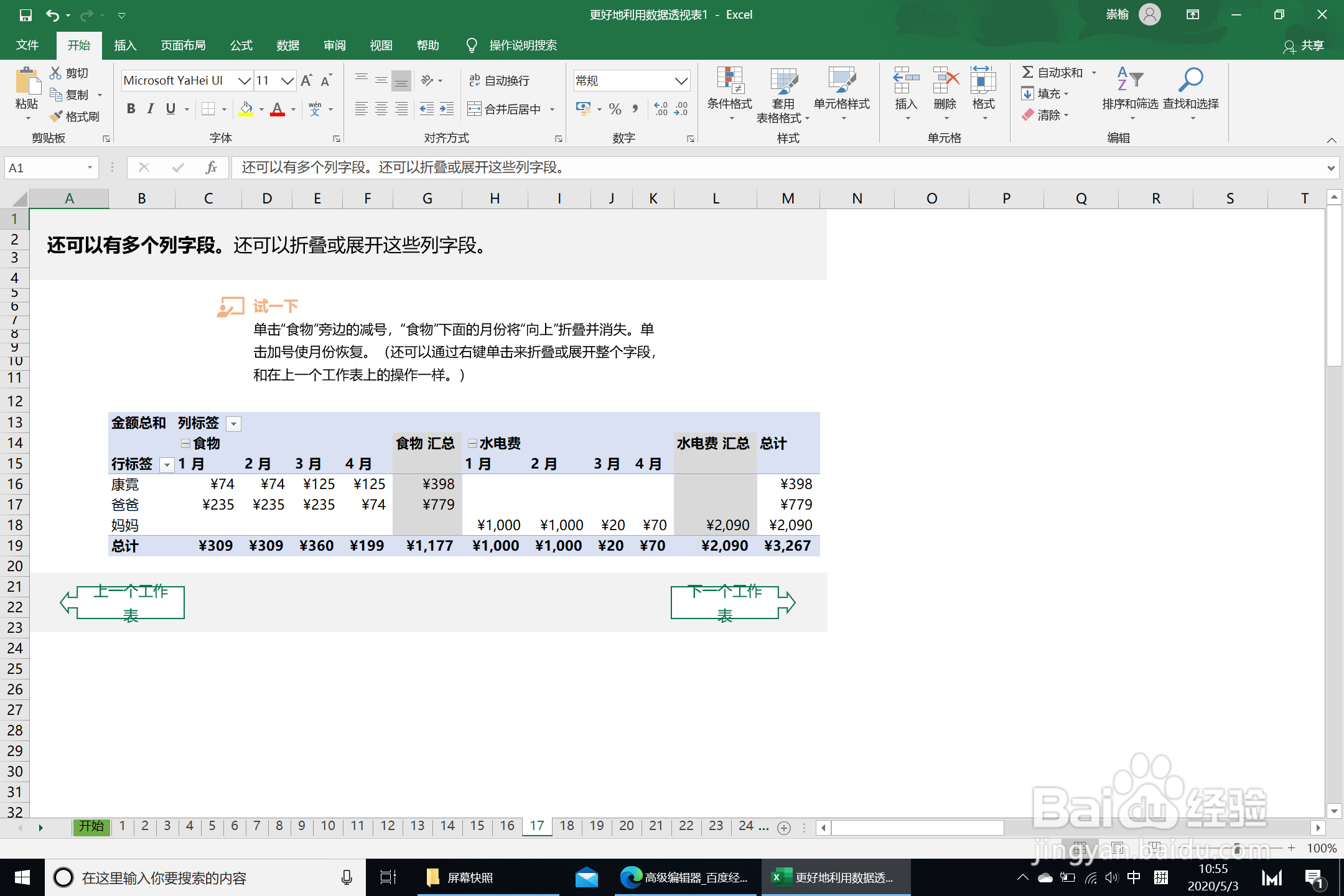Open the font size dropdown
This screenshot has height=896, width=1344.
coord(287,80)
